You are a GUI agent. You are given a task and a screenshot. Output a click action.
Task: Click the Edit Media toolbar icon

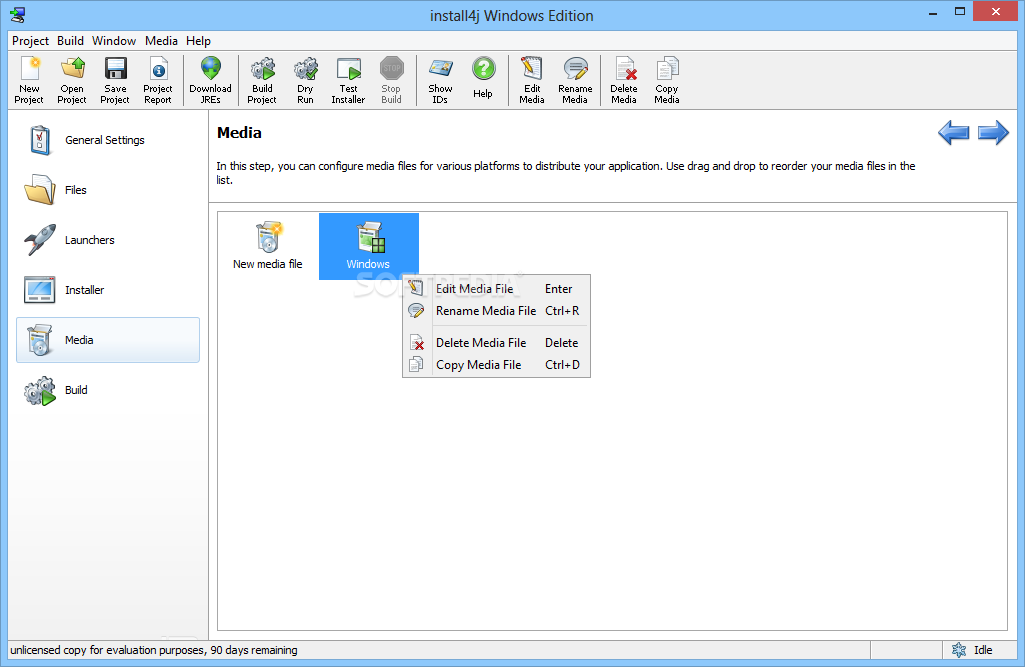[532, 69]
